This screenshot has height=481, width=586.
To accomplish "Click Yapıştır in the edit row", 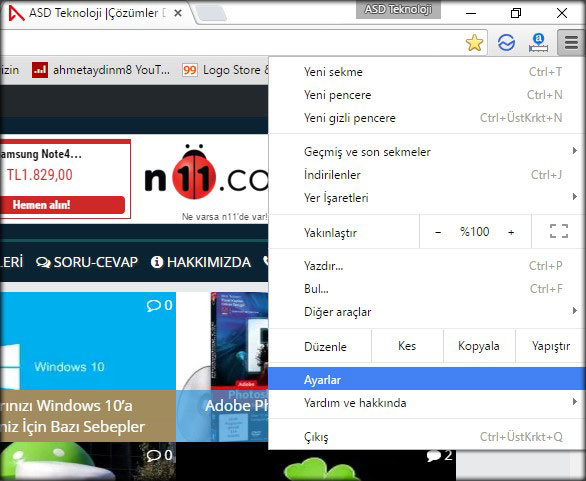I will [550, 346].
